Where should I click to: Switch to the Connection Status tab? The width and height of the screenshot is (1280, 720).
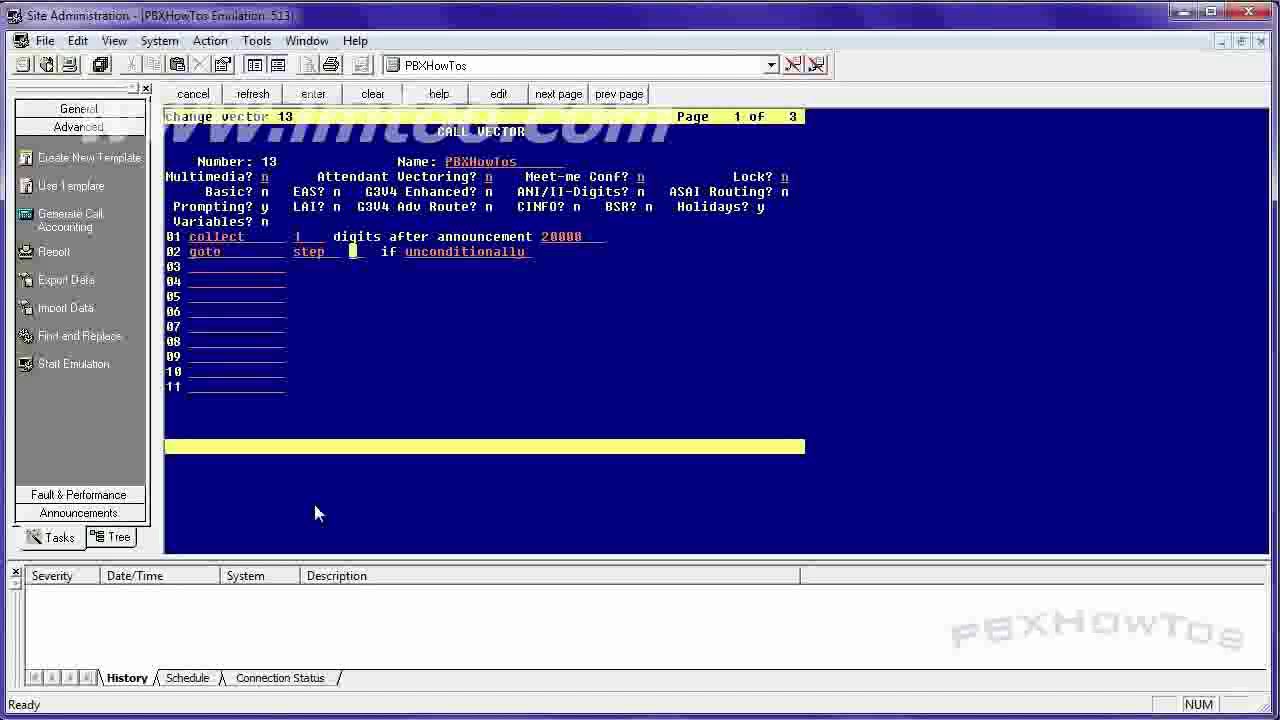[280, 678]
